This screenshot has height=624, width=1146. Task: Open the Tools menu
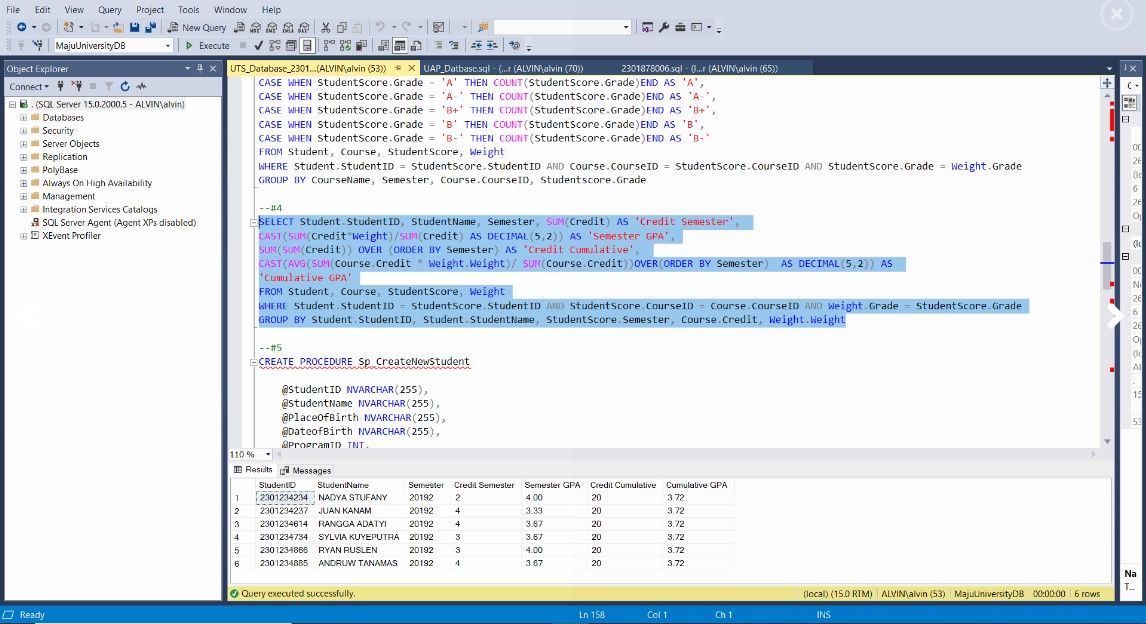click(189, 9)
